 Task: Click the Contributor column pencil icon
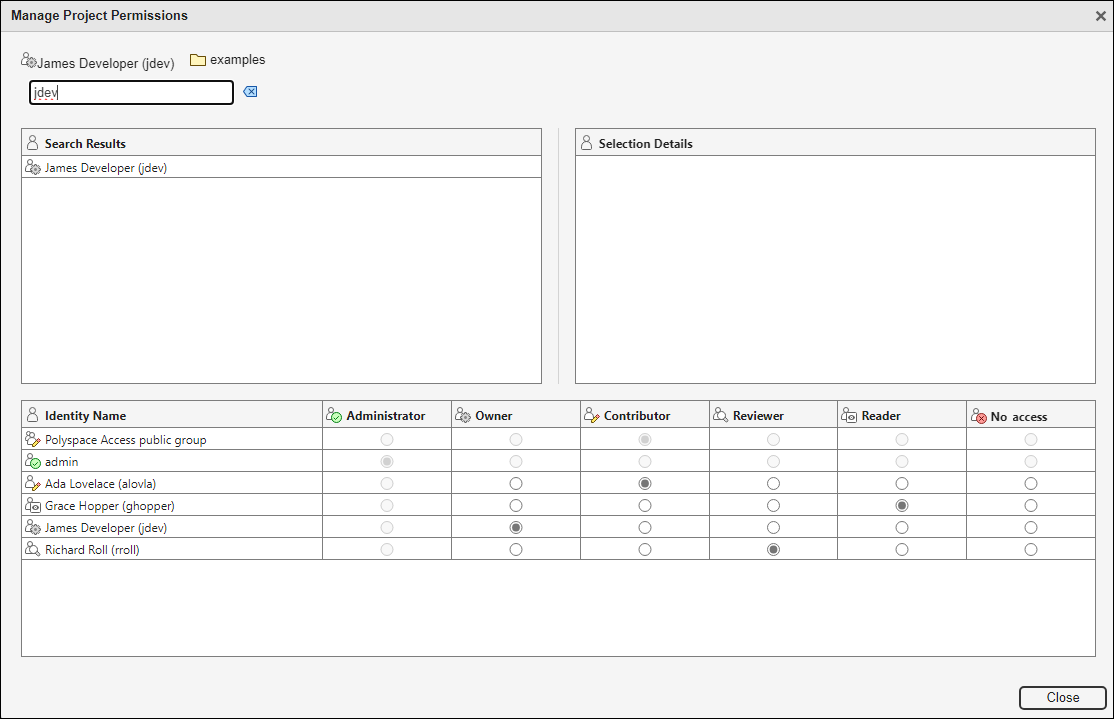click(592, 416)
